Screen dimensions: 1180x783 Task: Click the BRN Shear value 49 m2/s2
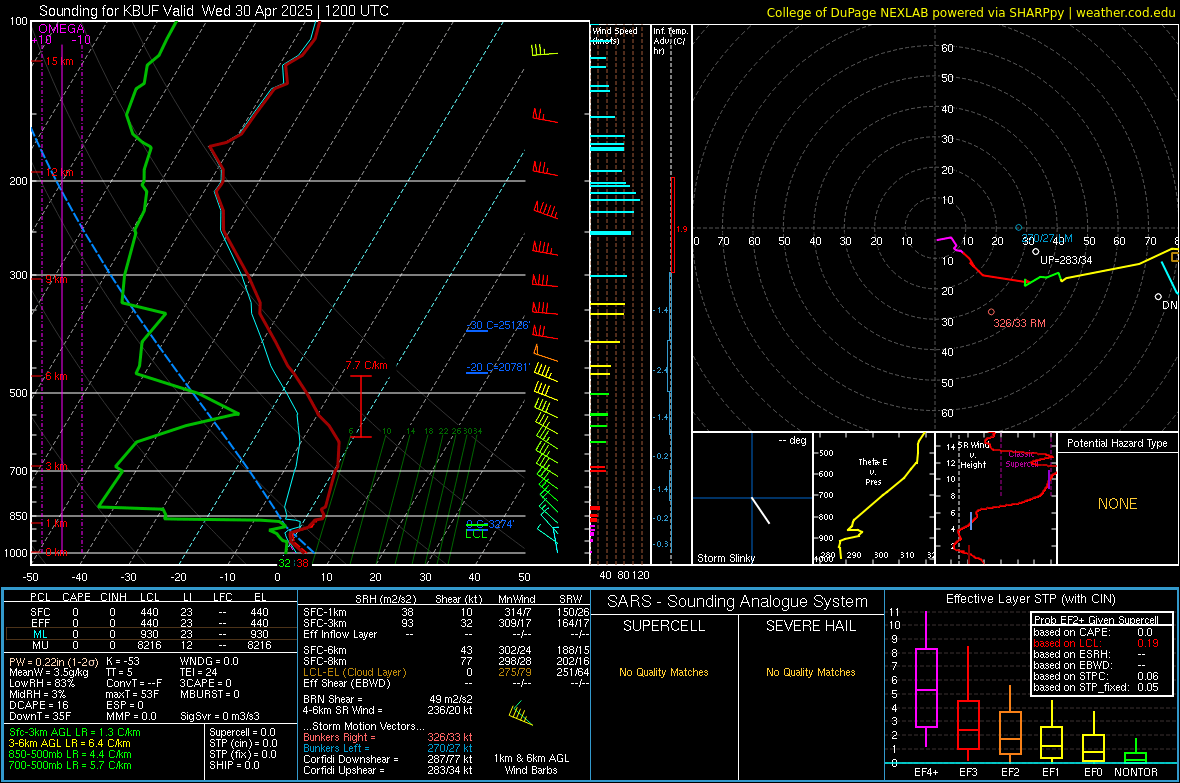(451, 699)
